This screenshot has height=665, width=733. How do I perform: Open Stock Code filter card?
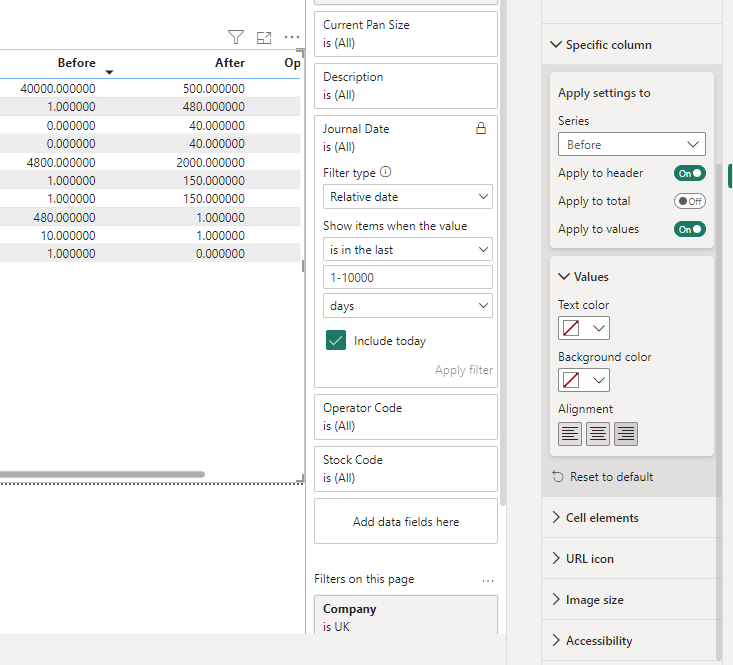406,469
